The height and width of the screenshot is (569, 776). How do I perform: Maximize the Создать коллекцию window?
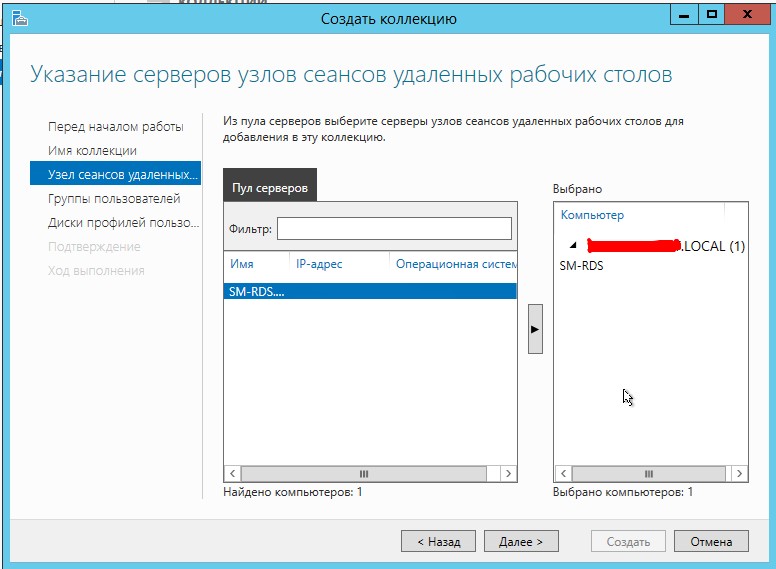coord(712,17)
